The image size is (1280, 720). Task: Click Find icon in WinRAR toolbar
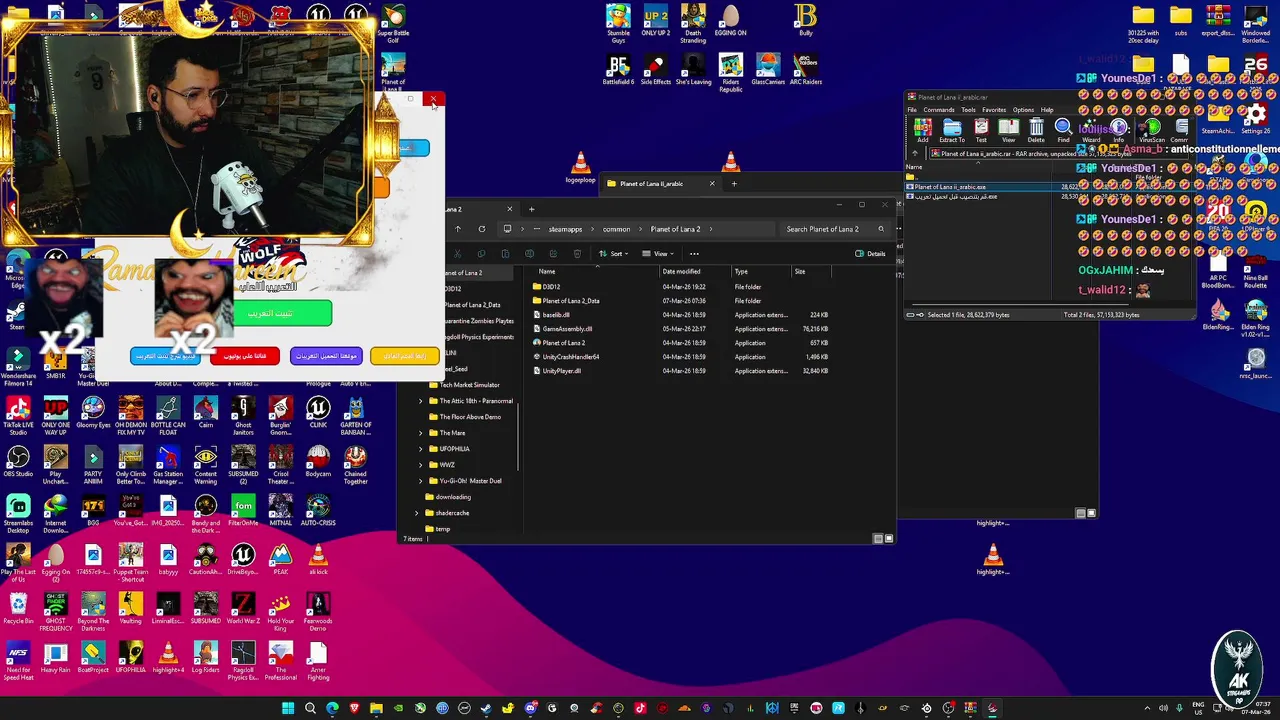coord(1063,130)
